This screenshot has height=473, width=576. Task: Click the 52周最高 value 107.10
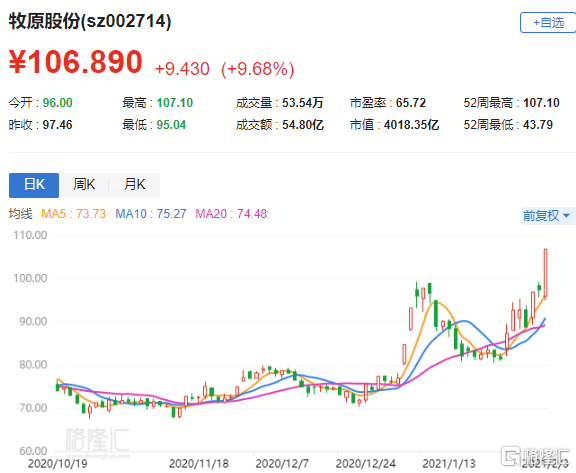pyautogui.click(x=541, y=103)
